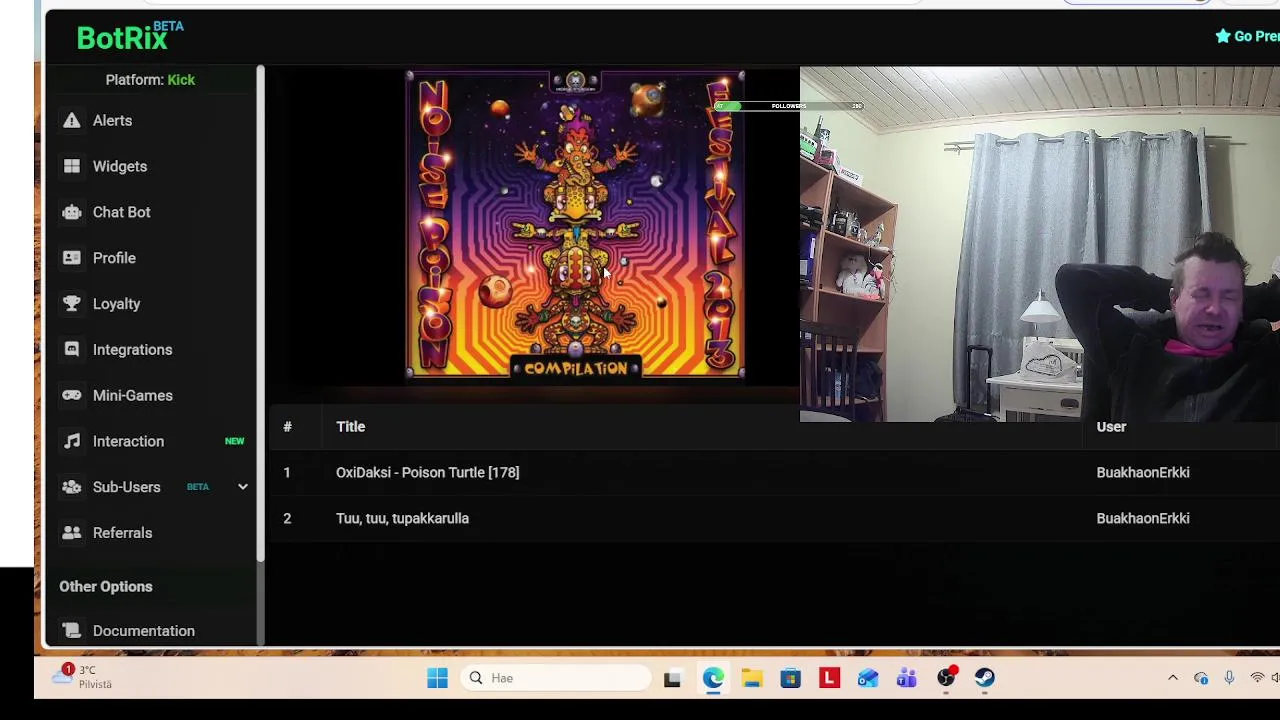Click the Mini-Games gamepad icon
Screen dimensions: 1280x720
coord(72,395)
